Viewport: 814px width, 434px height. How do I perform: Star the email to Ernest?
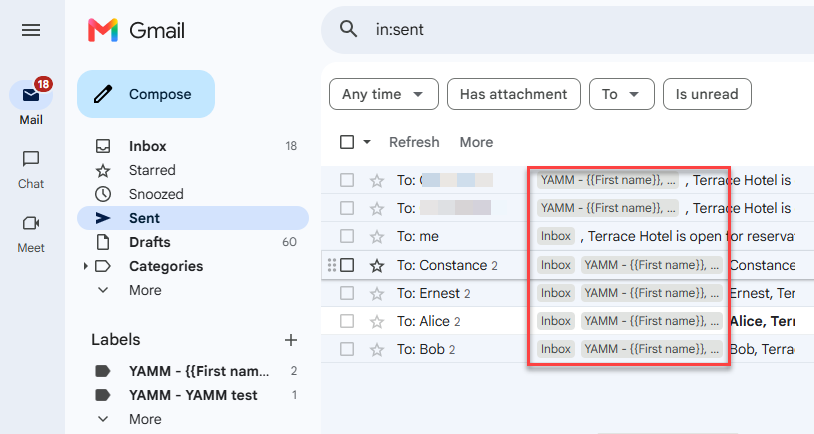377,293
